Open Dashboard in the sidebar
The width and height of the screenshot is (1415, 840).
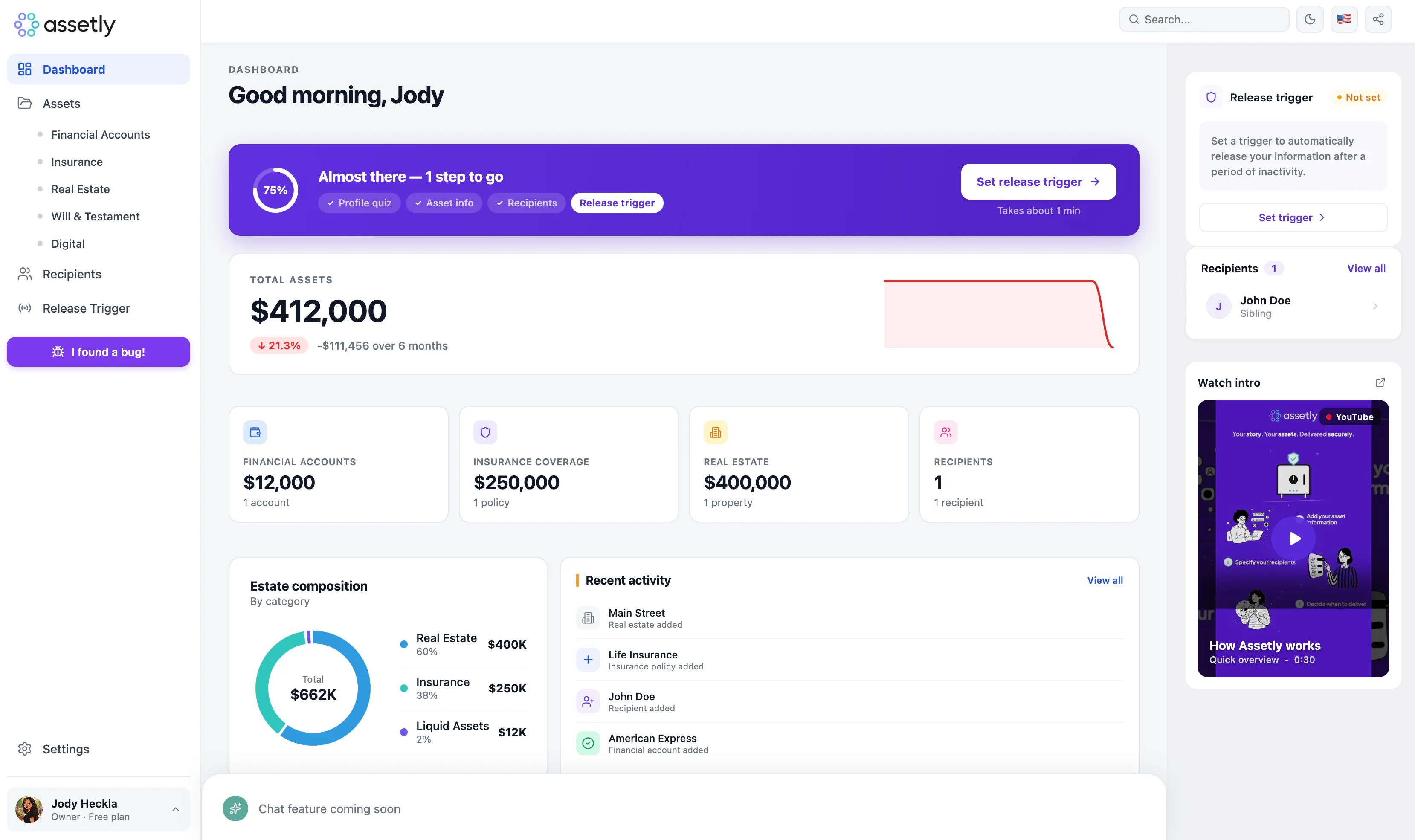click(x=99, y=69)
